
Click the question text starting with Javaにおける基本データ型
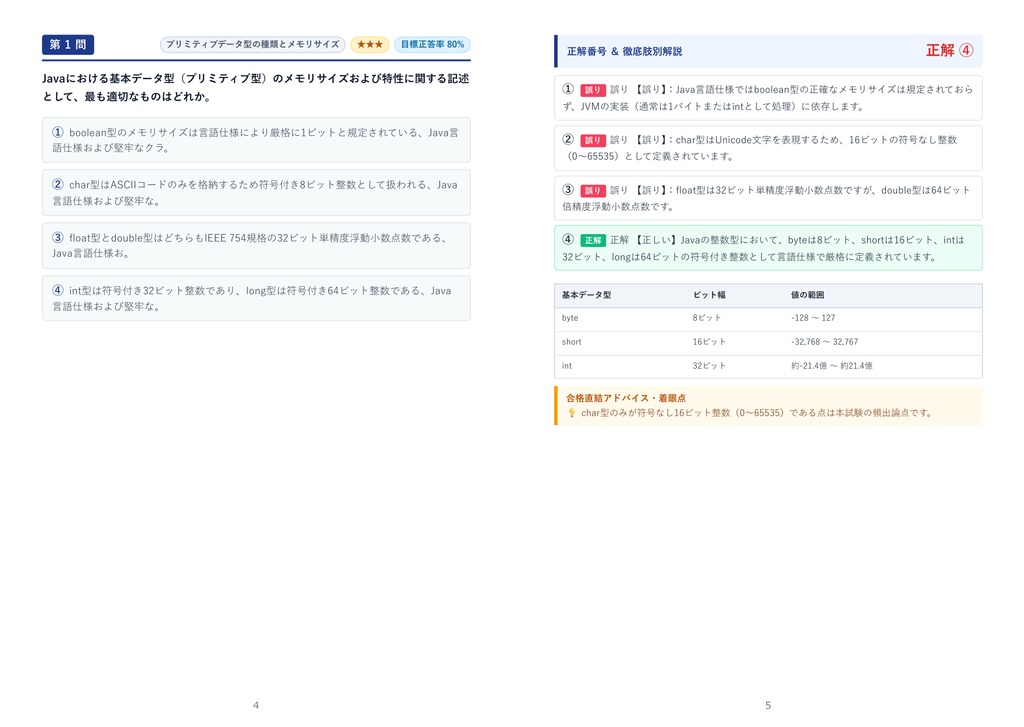tap(256, 88)
